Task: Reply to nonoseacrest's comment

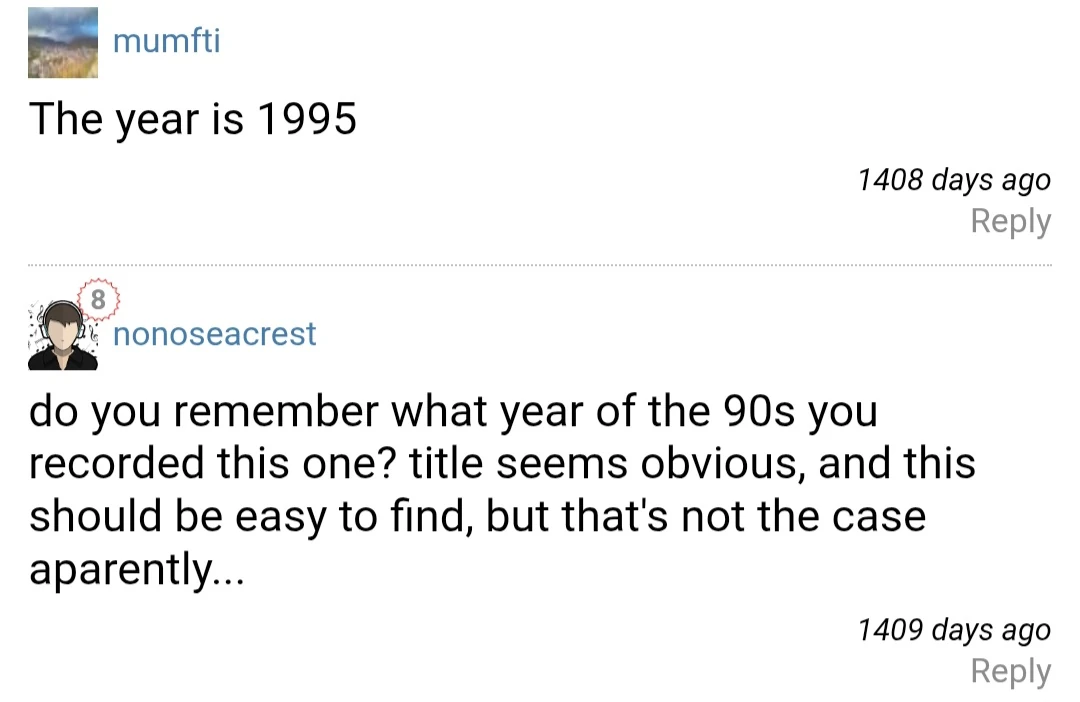Action: [1010, 671]
